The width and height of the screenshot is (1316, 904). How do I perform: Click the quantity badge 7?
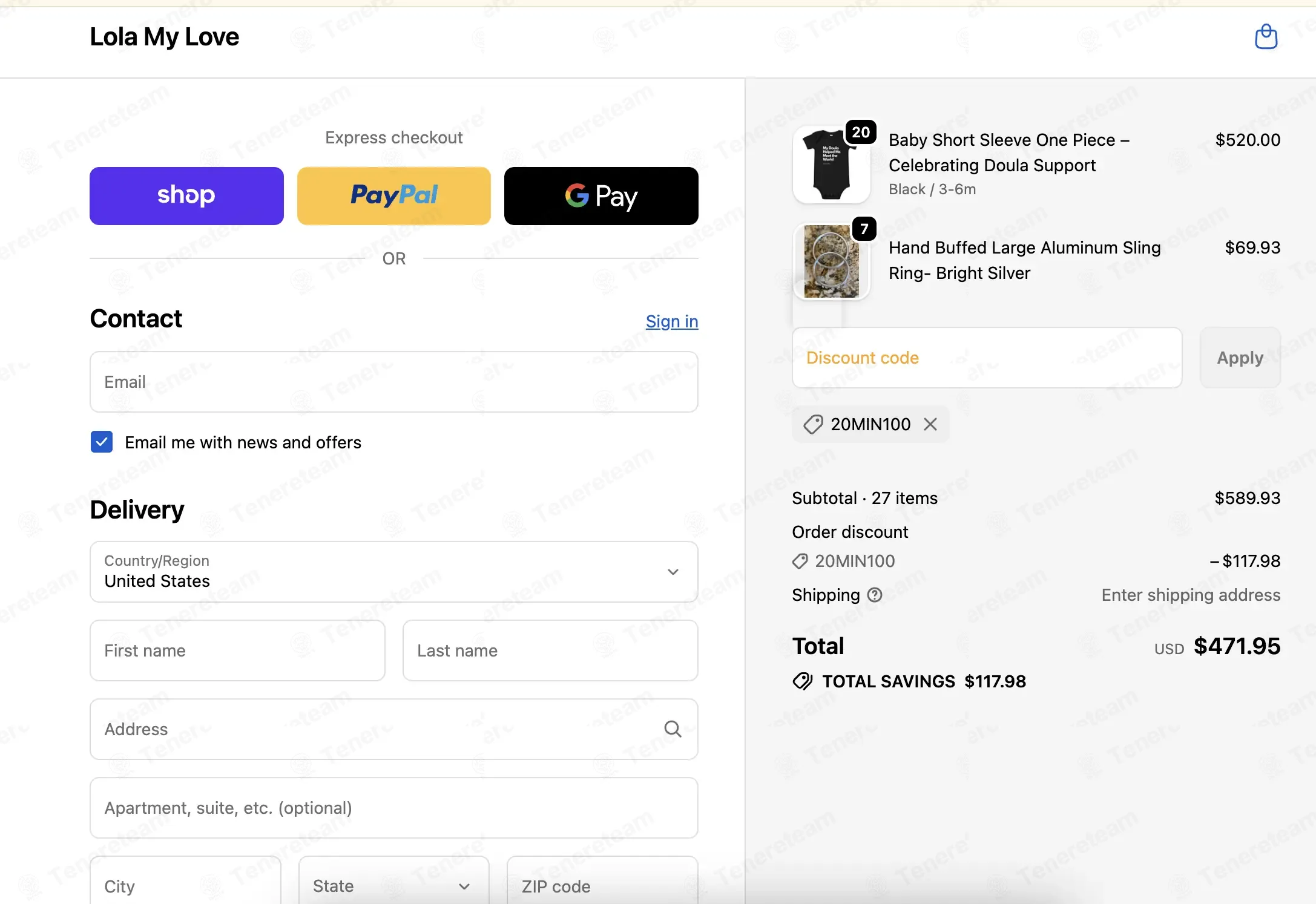pyautogui.click(x=864, y=229)
